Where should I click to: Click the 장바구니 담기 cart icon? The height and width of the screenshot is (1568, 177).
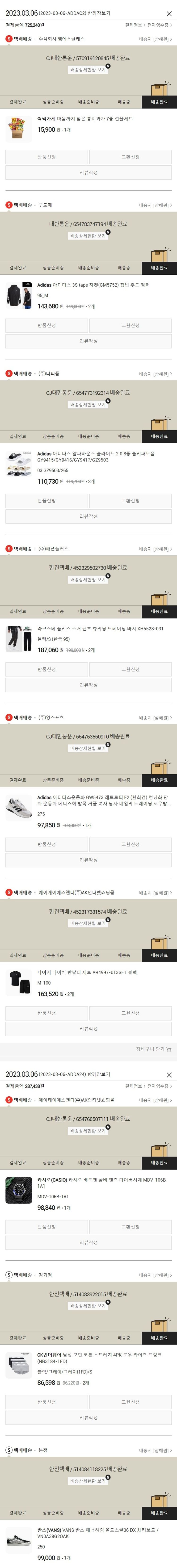pyautogui.click(x=169, y=1049)
